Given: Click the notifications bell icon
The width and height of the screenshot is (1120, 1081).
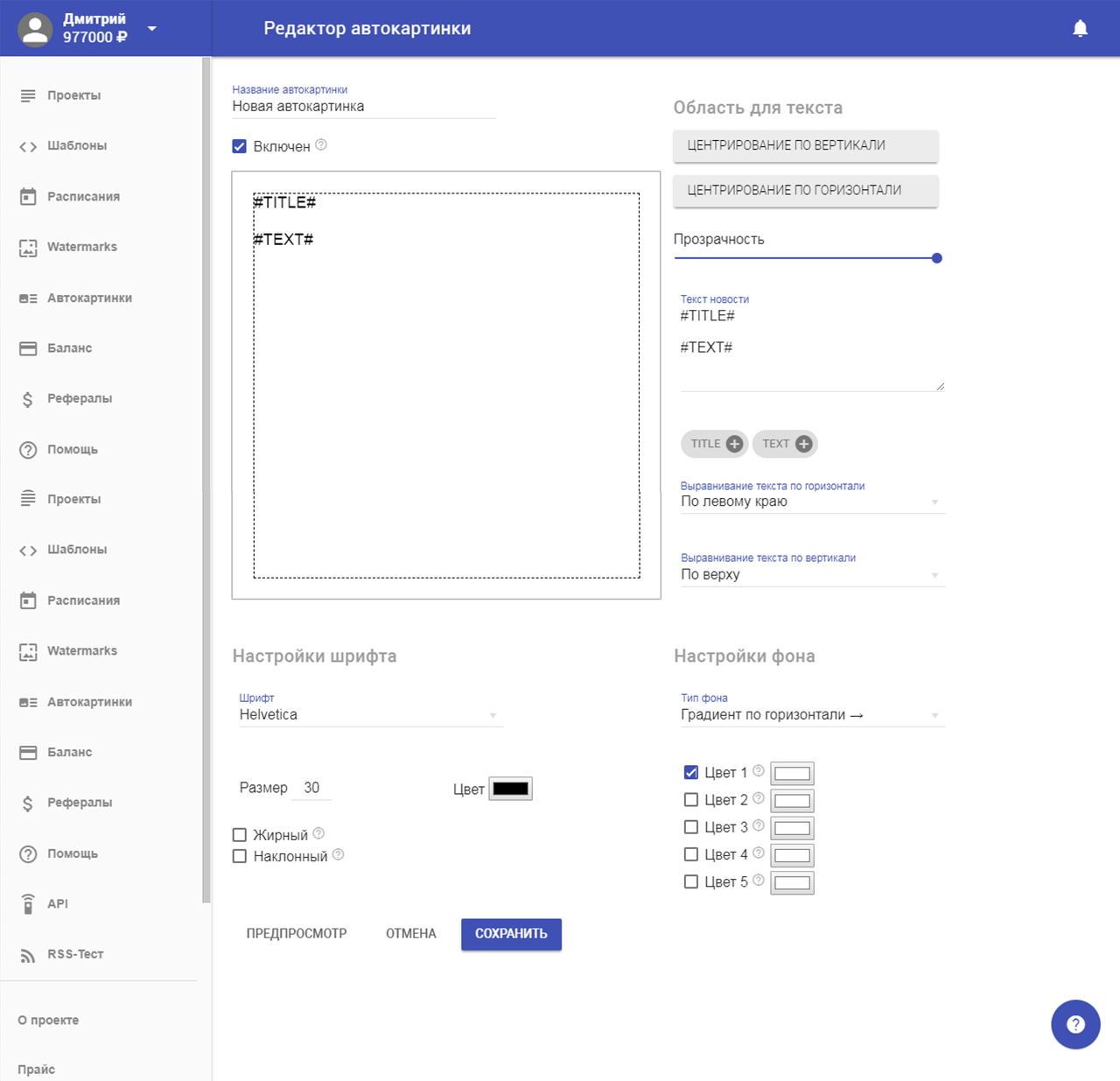Looking at the screenshot, I should pyautogui.click(x=1080, y=29).
